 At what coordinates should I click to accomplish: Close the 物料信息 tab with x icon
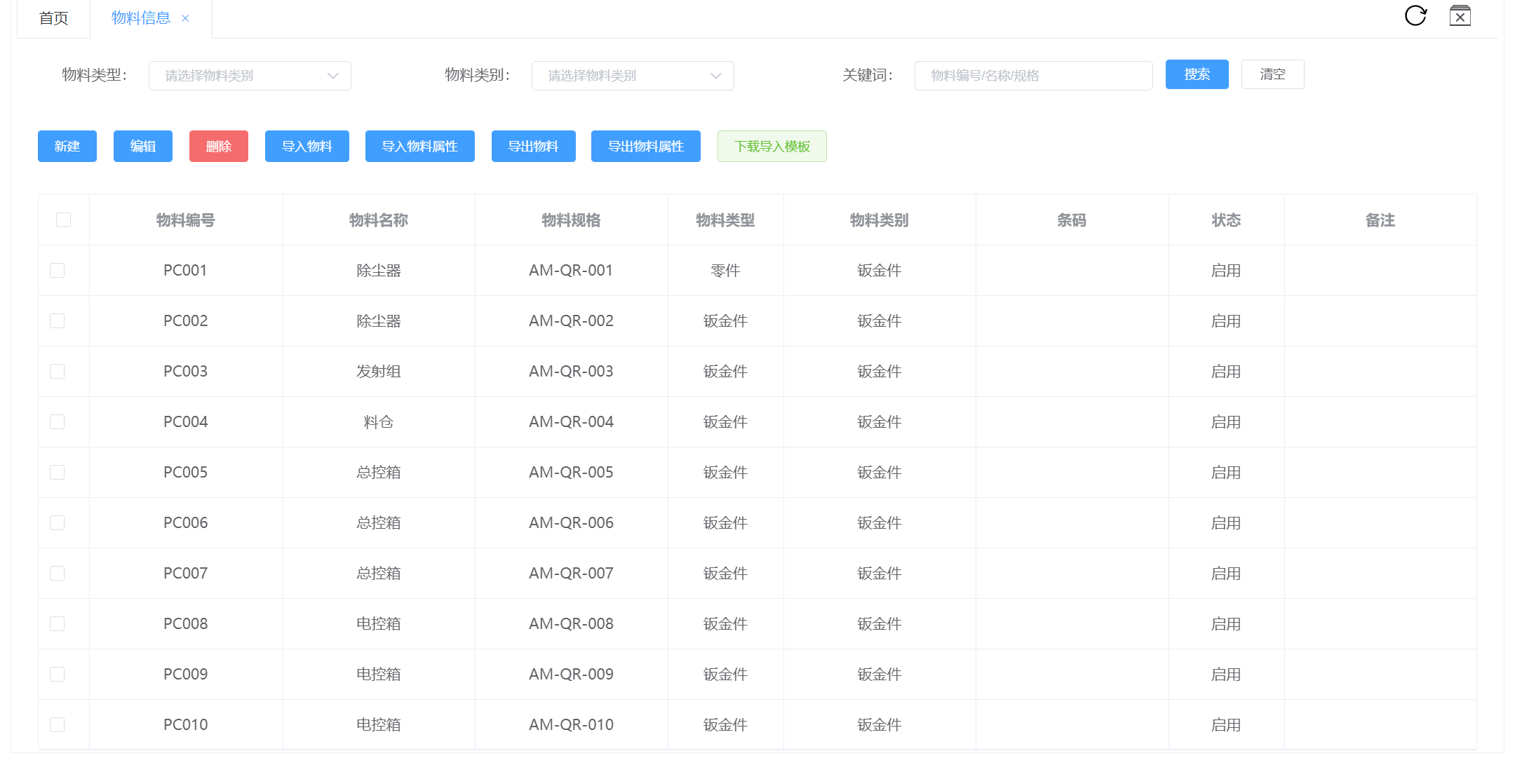tap(185, 19)
